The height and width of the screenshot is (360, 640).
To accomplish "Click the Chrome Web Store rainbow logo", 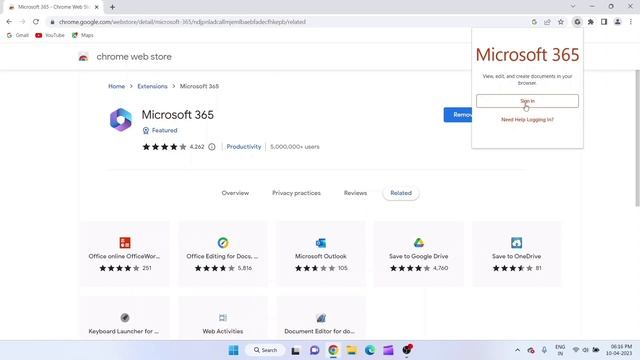I will 83,57.
